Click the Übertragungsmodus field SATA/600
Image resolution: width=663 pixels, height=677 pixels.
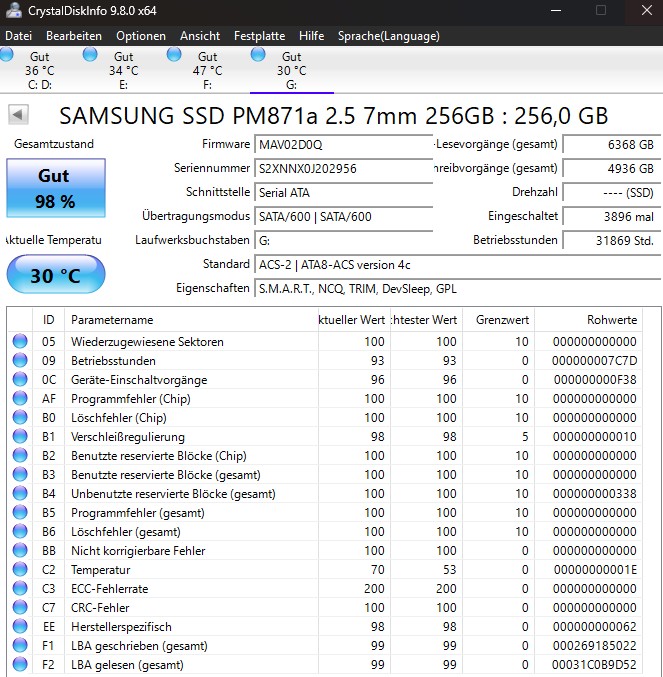(x=344, y=216)
